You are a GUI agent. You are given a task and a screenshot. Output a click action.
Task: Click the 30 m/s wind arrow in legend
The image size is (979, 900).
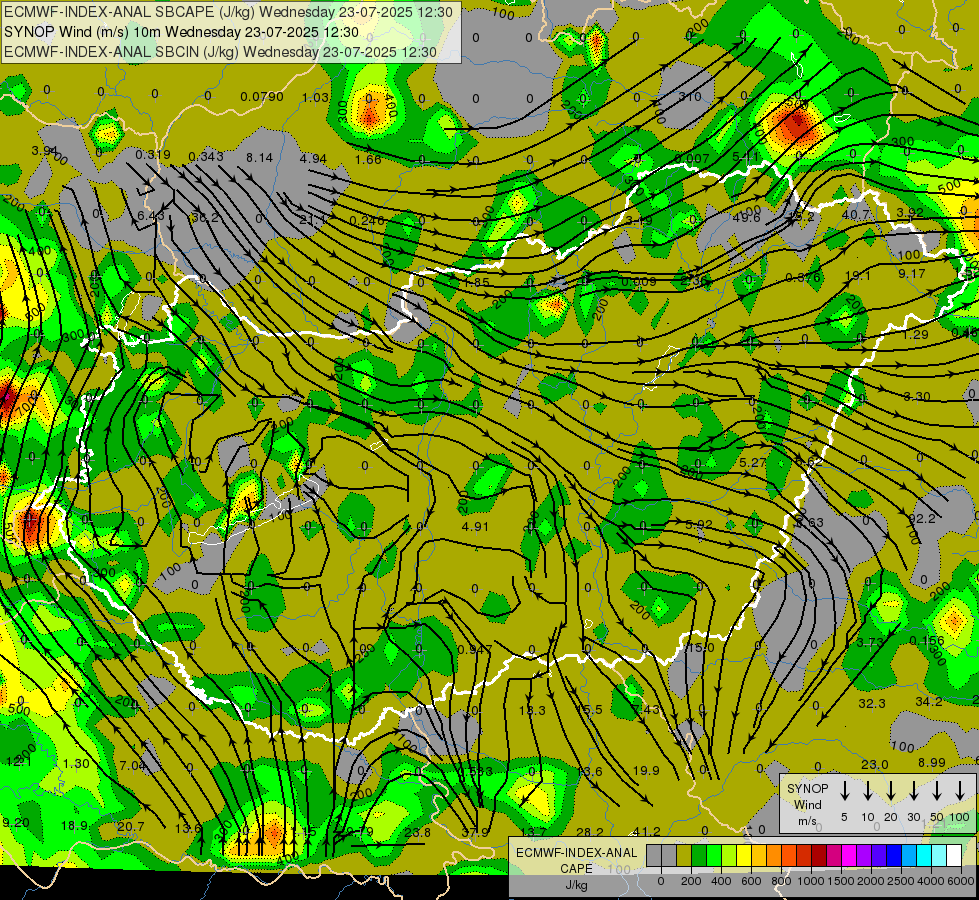pos(913,791)
